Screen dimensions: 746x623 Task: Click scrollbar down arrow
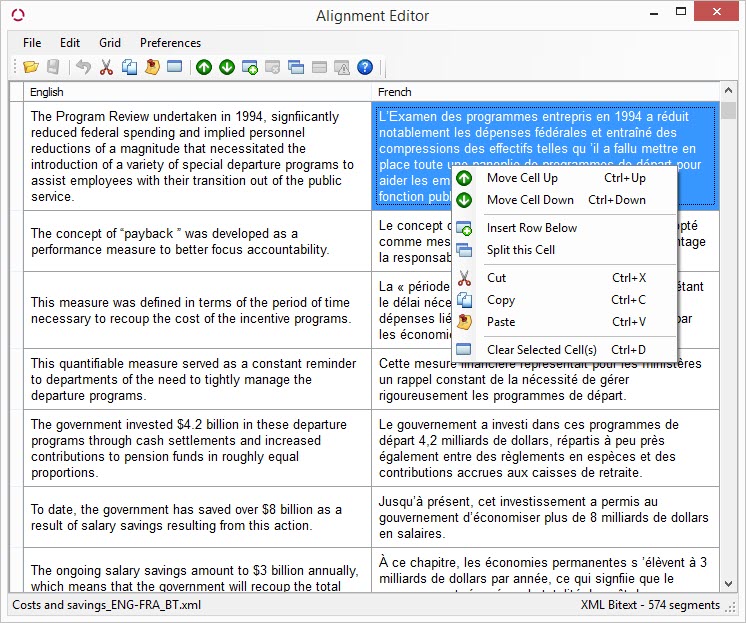click(728, 583)
